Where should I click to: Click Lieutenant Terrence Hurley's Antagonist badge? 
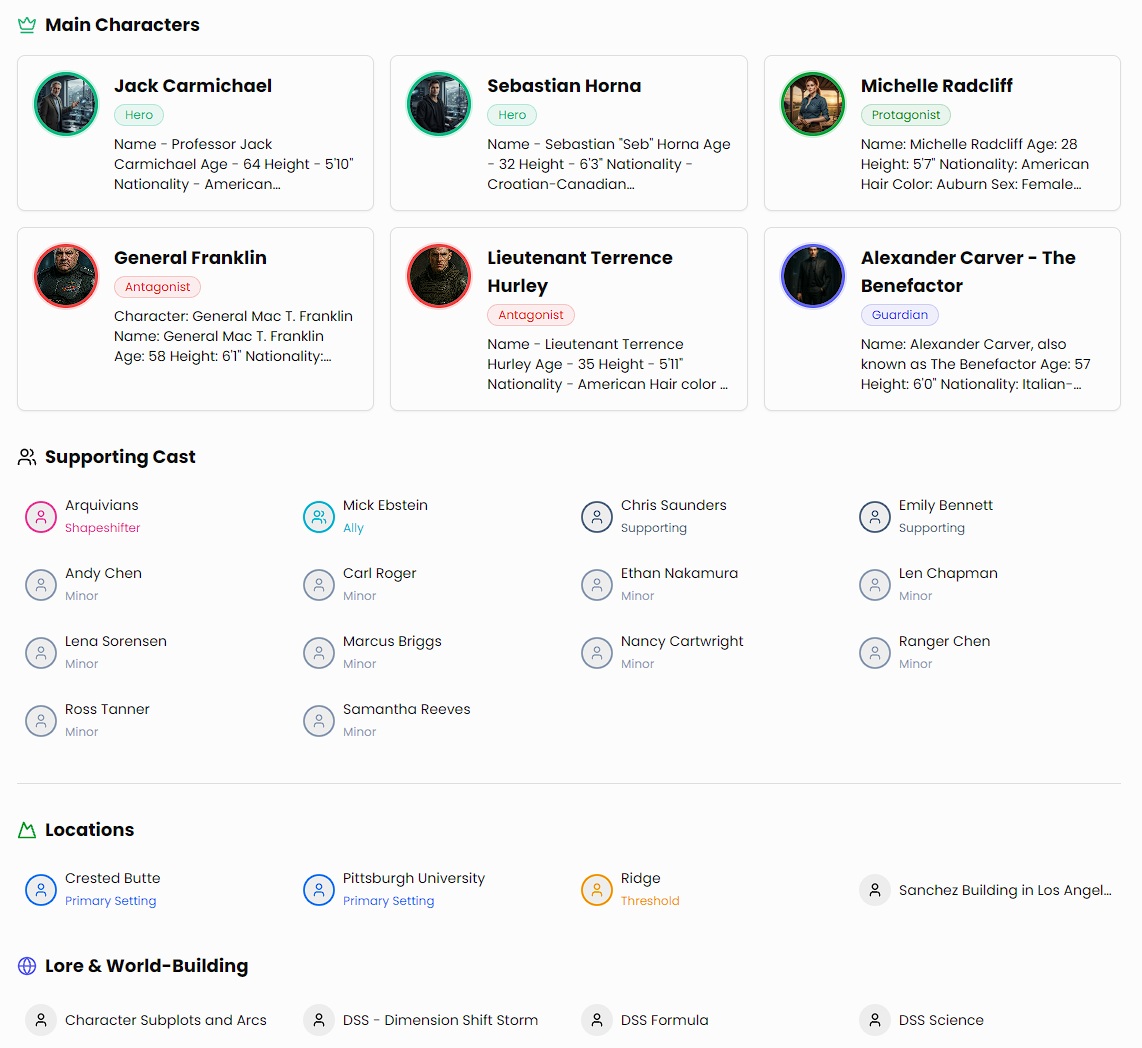(x=530, y=315)
